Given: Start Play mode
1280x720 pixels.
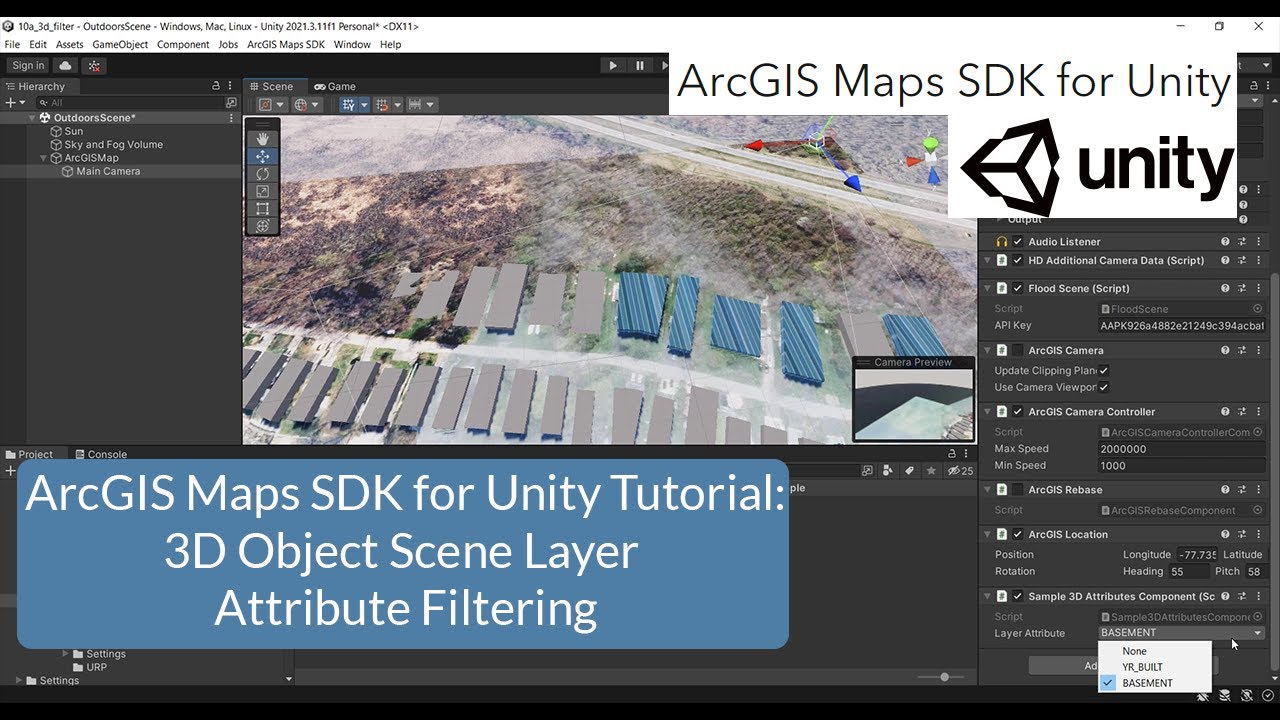Looking at the screenshot, I should tap(613, 65).
